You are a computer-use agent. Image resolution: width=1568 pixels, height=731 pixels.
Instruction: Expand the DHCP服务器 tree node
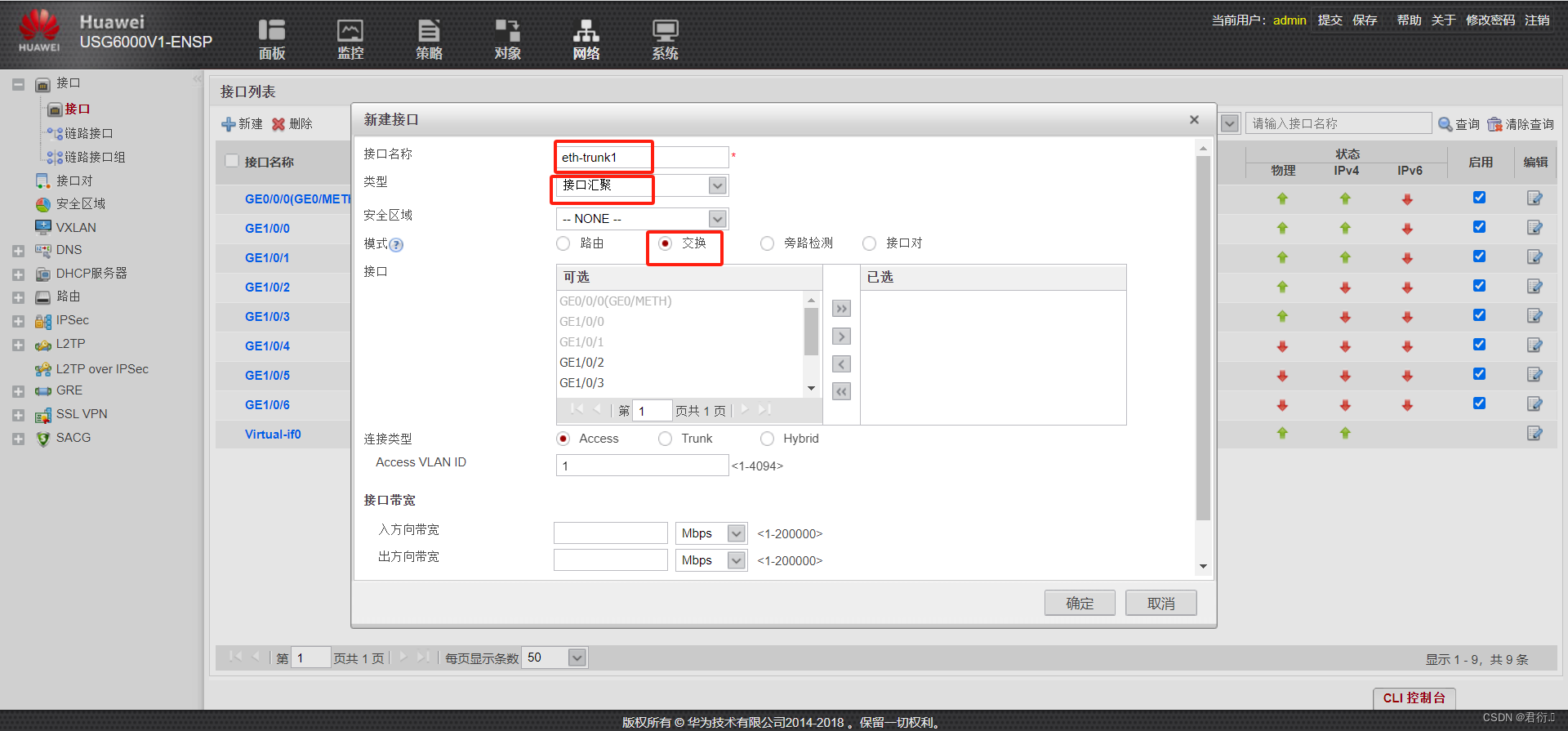coord(18,274)
